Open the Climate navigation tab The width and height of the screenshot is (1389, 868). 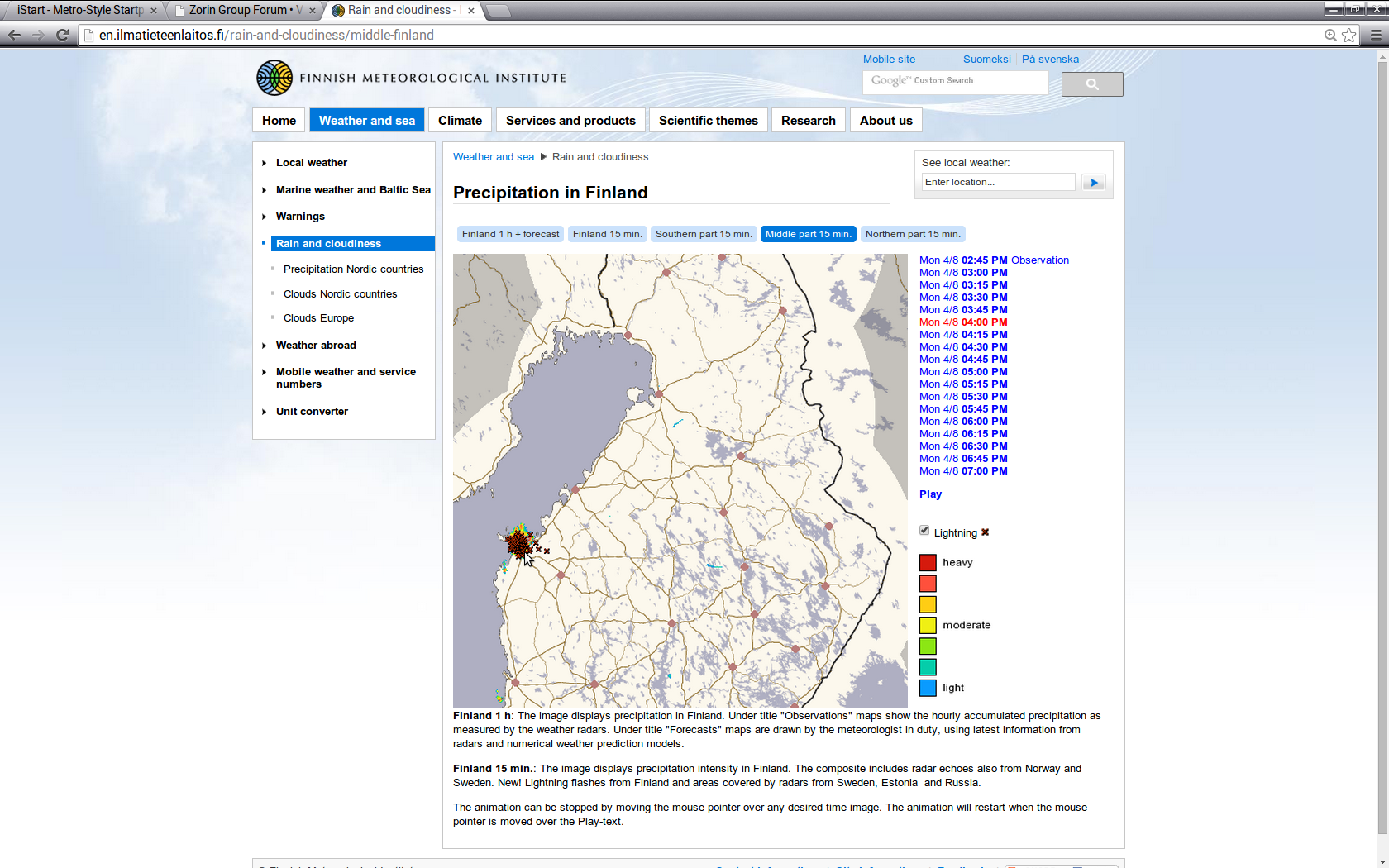pos(460,121)
